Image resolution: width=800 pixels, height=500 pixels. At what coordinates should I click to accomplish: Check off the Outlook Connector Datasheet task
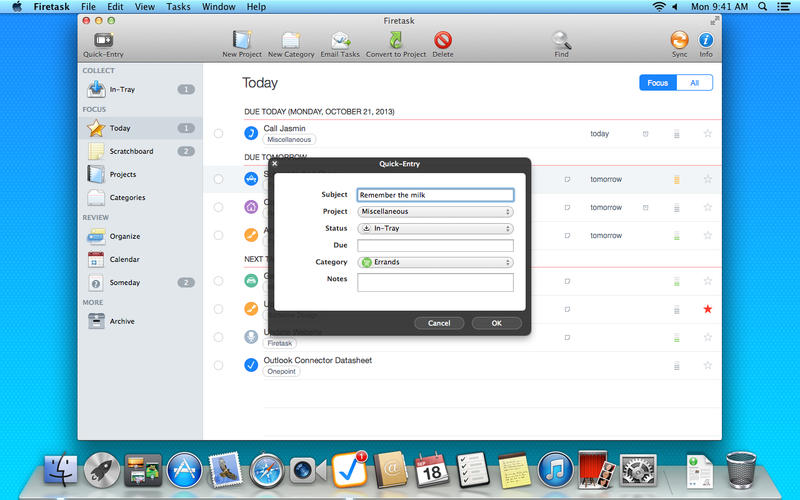click(219, 365)
